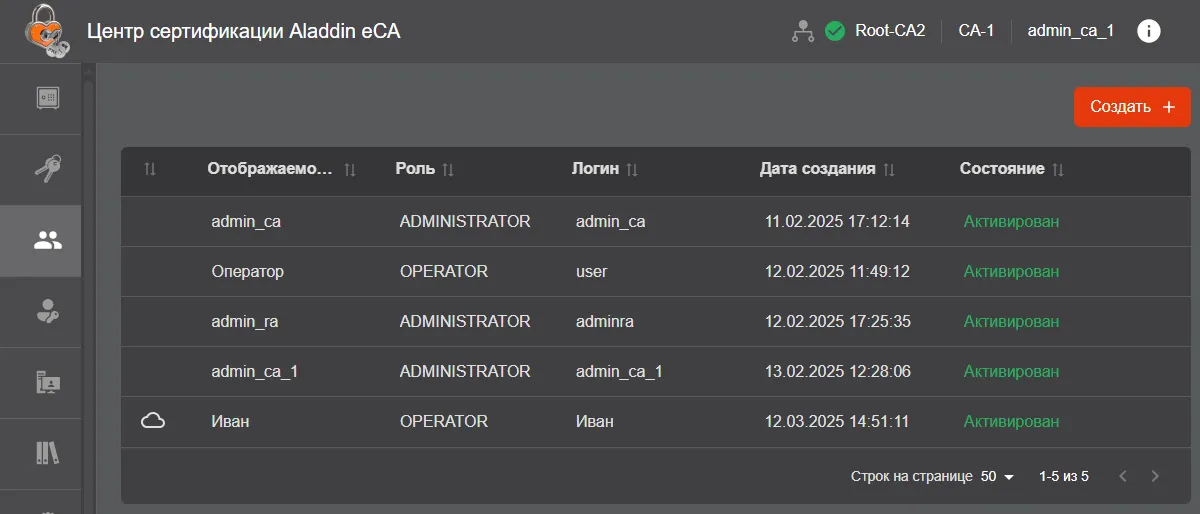1200x514 pixels.
Task: Select the admin_ca_1 display name cell in table
Action: (x=255, y=371)
